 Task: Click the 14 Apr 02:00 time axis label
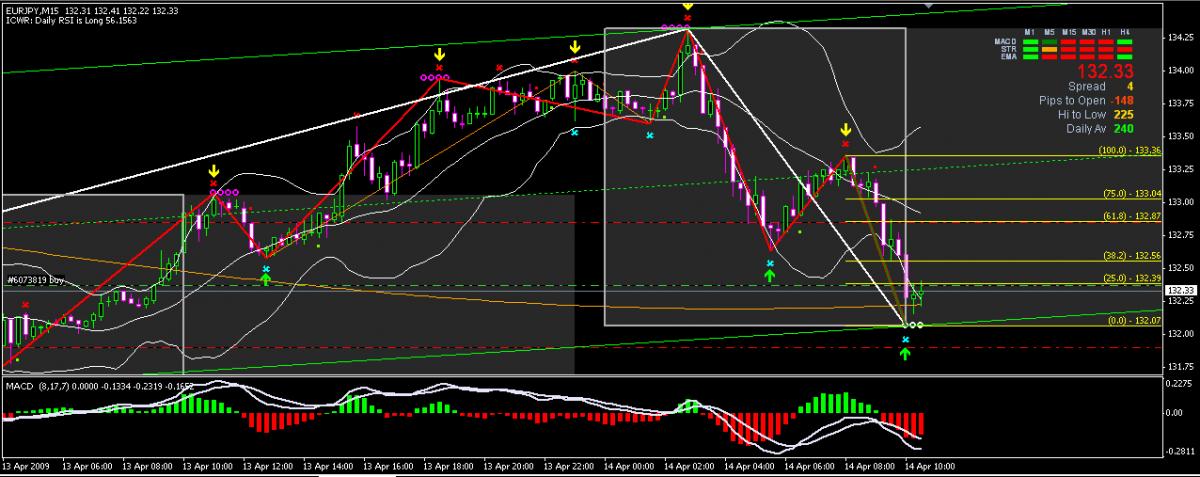coord(688,468)
